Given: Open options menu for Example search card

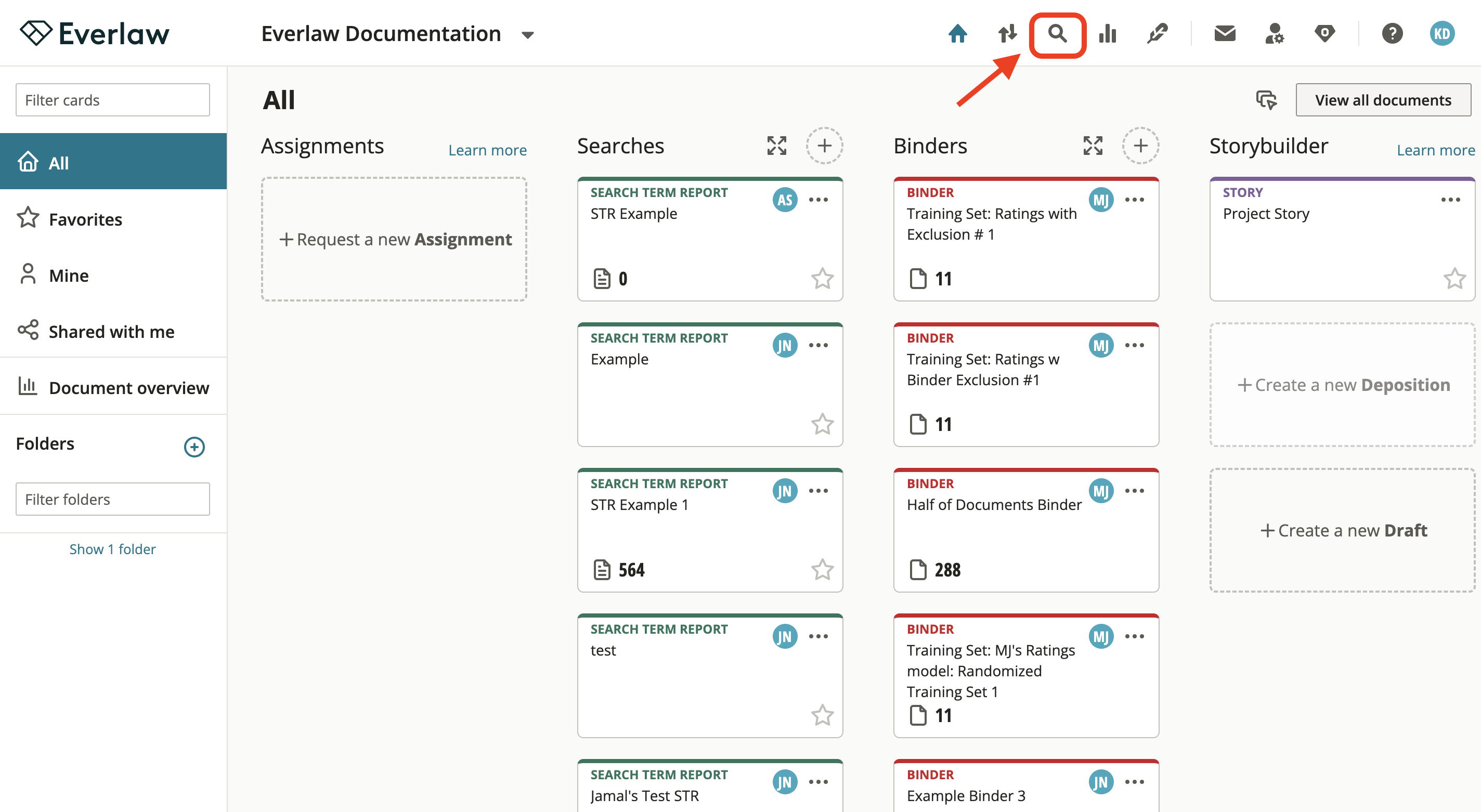Looking at the screenshot, I should [x=819, y=345].
